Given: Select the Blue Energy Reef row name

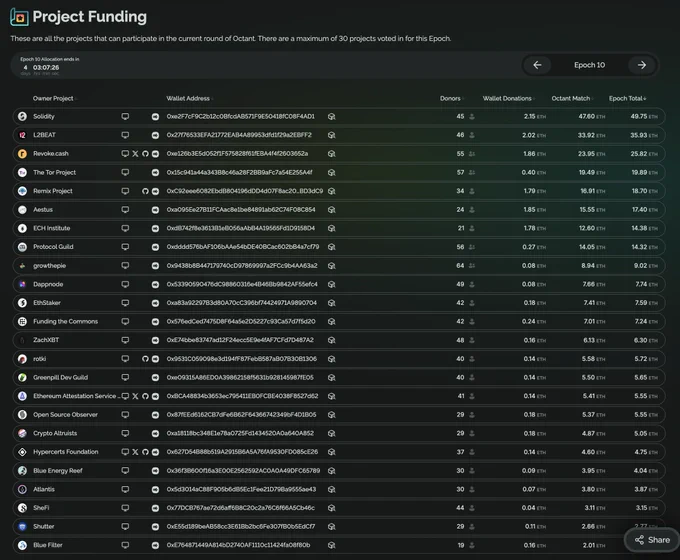Looking at the screenshot, I should 58,471.
